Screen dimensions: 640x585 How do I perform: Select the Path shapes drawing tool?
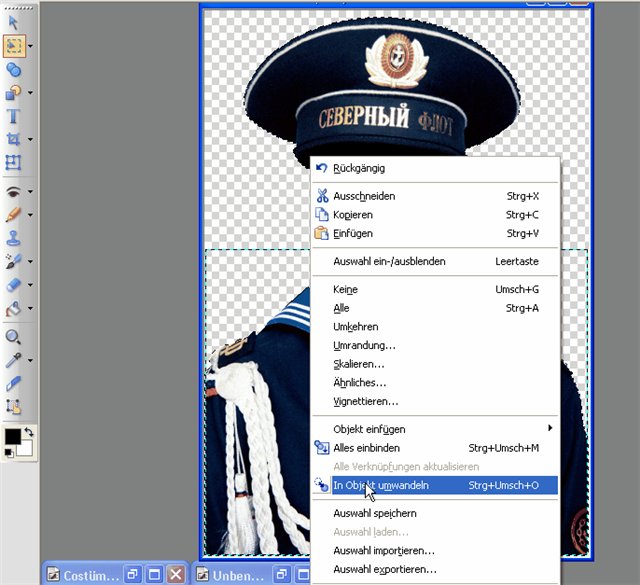13,93
